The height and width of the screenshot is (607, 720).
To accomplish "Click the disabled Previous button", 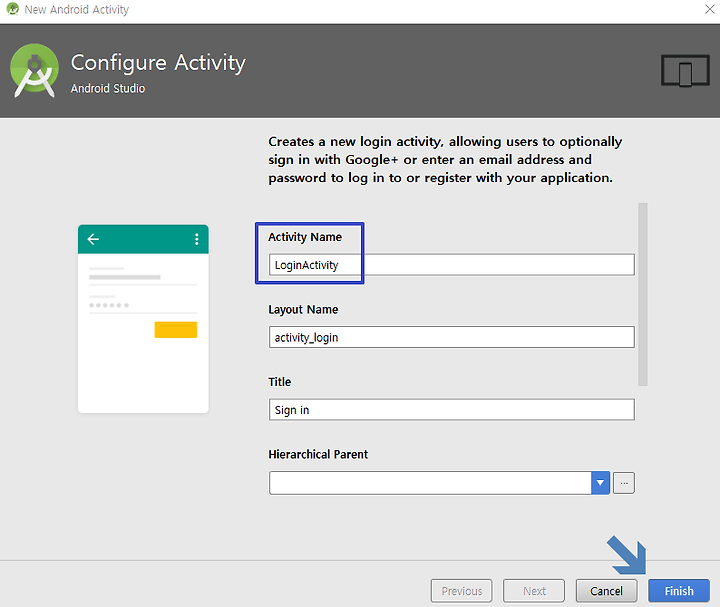I will (x=461, y=590).
